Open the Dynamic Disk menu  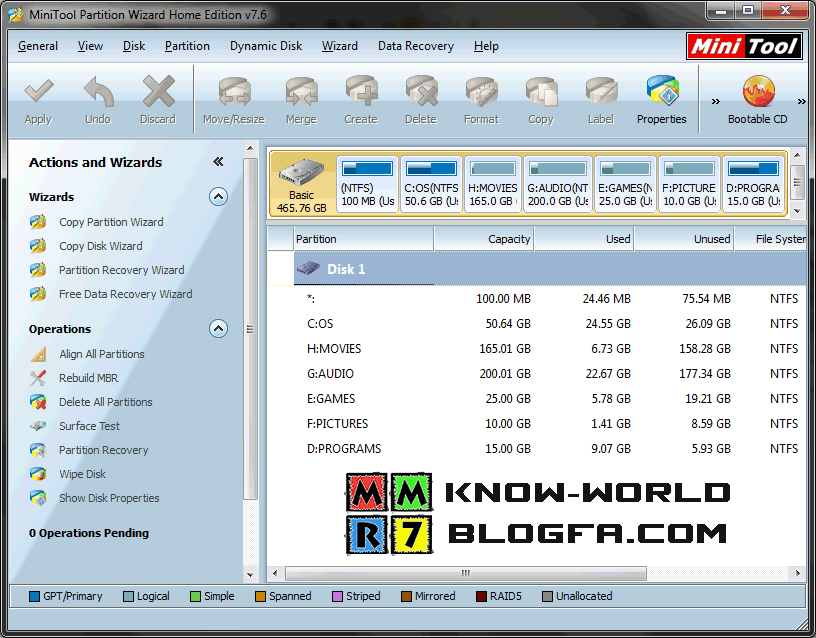pos(266,46)
